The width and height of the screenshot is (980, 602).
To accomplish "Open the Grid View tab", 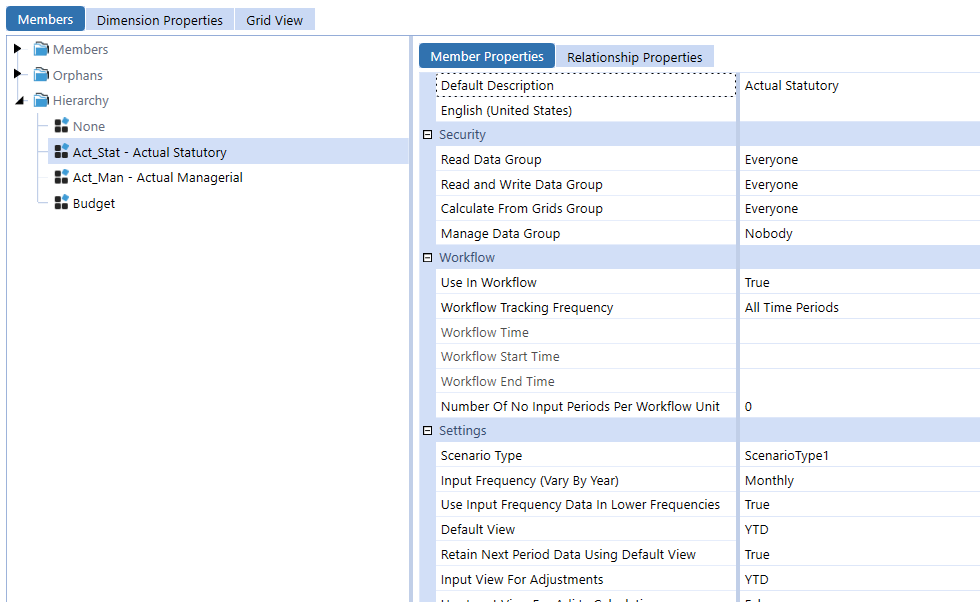I will coord(274,20).
